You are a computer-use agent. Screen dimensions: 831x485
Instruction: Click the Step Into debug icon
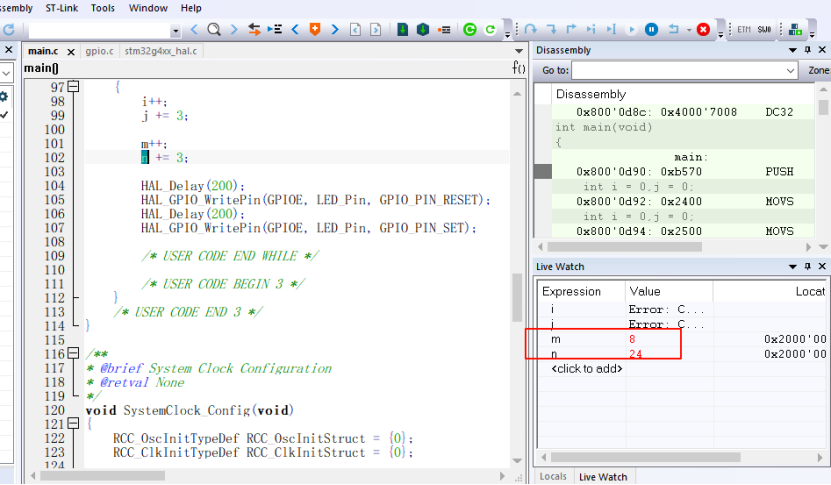[x=552, y=29]
